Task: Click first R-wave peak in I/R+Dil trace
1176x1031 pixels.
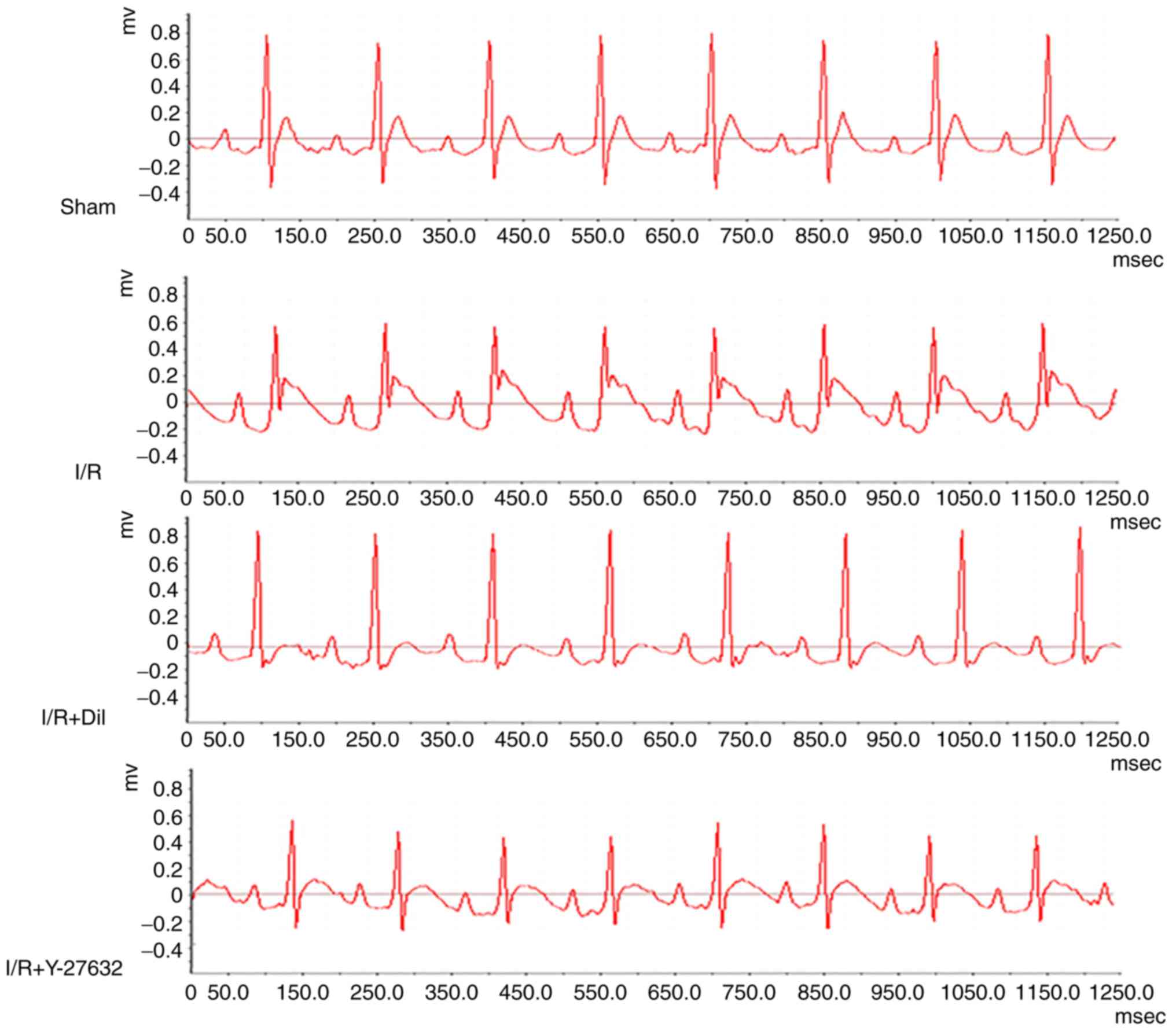Action: tap(258, 533)
